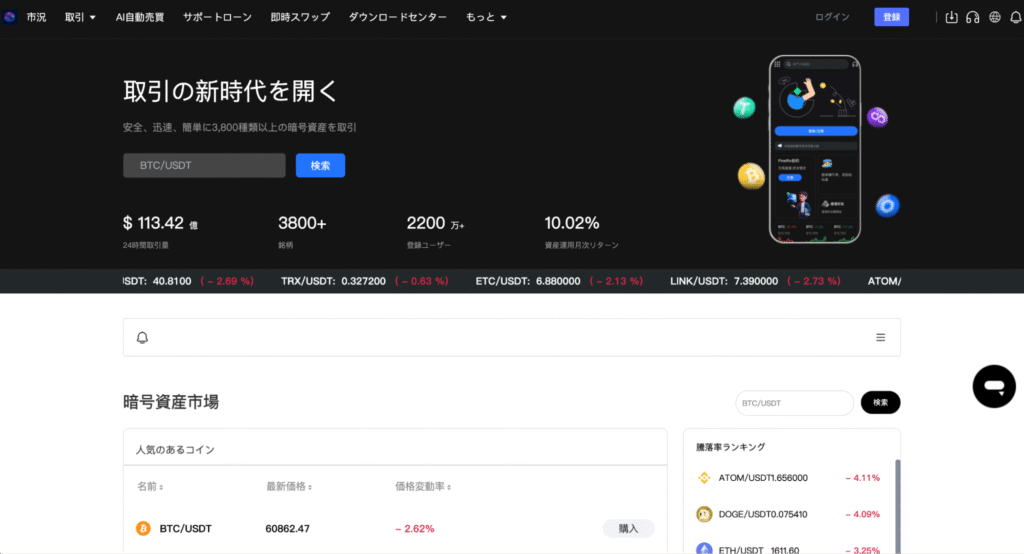Open 即時スワップ menu item
1024x554 pixels.
300,18
